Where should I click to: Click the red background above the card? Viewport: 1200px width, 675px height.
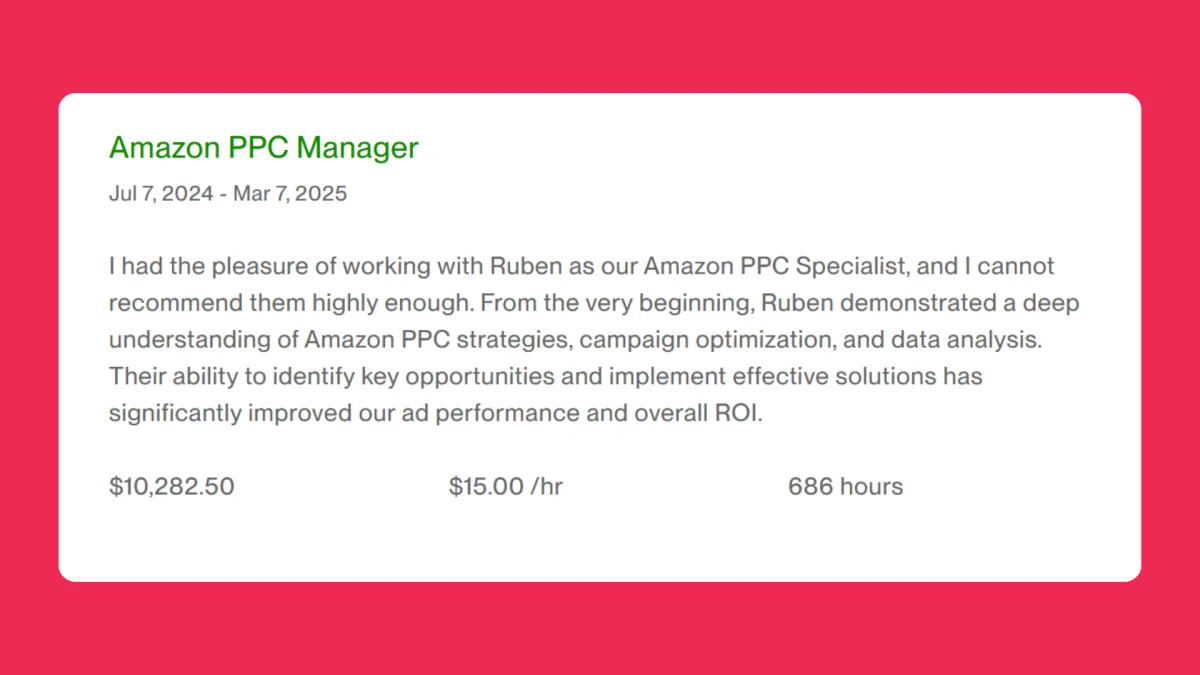[x=600, y=45]
